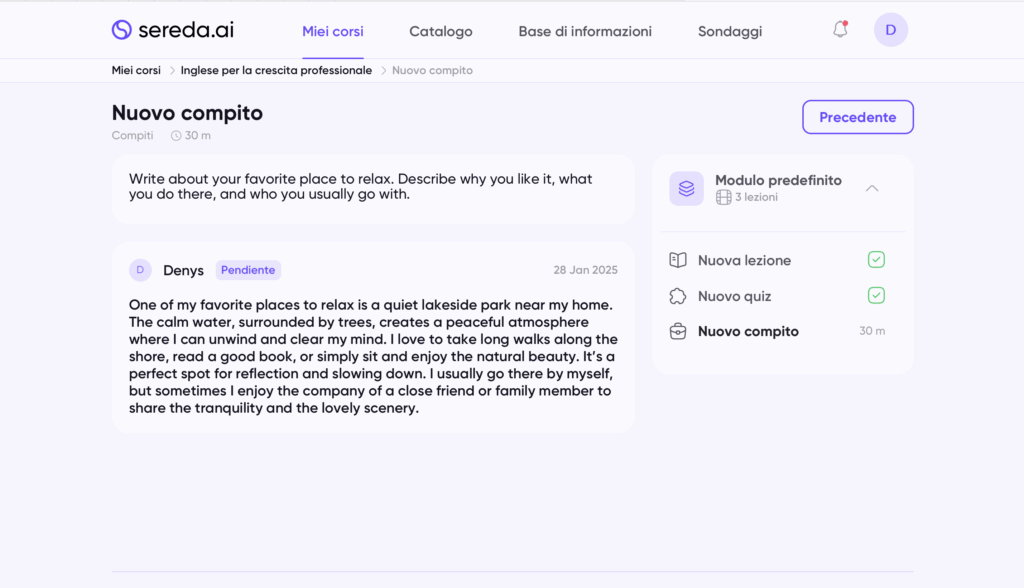Viewport: 1024px width, 588px height.
Task: Click the briefcase icon for Nuovo compito
Action: 678,332
